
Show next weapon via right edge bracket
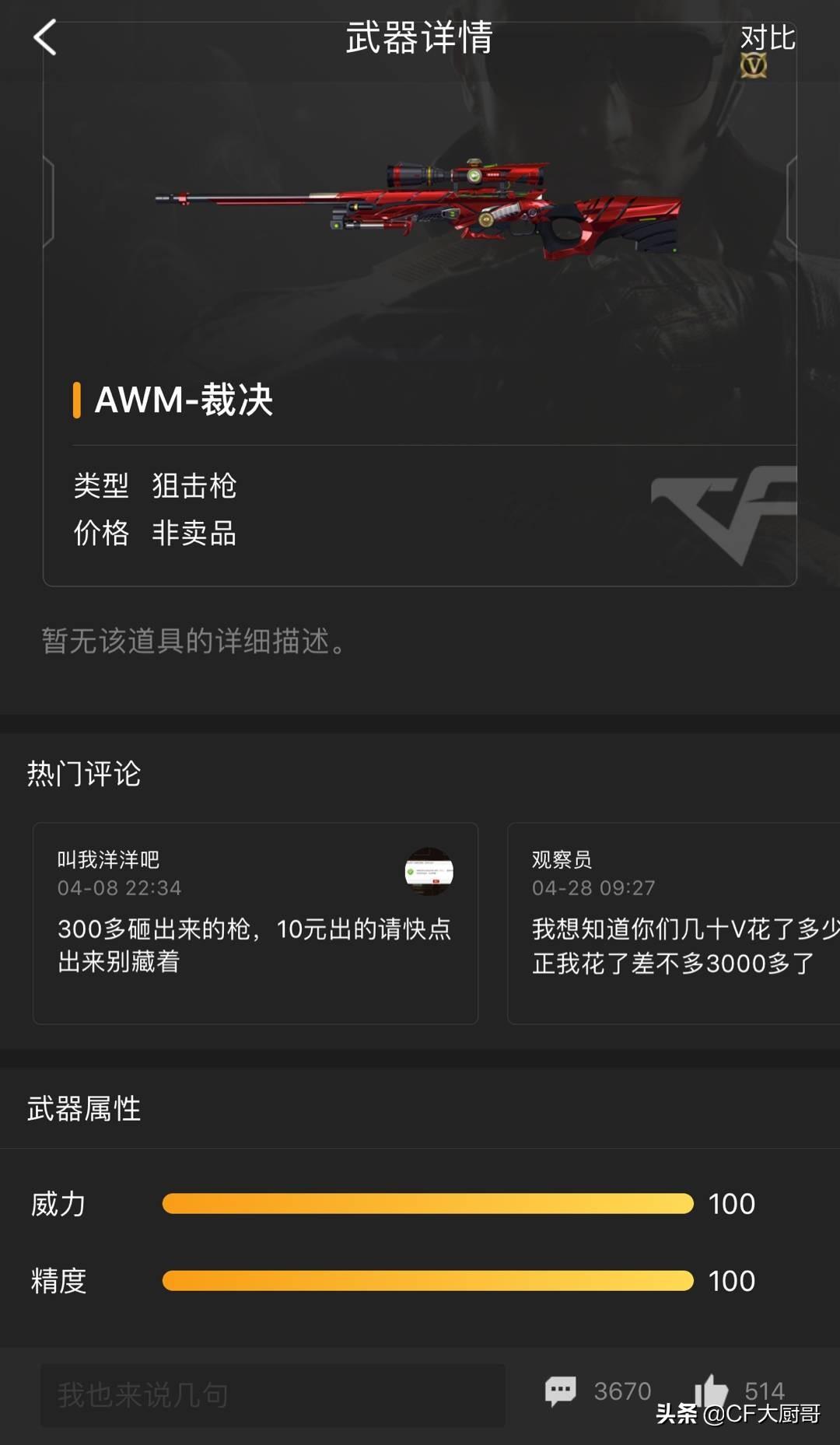(792, 201)
